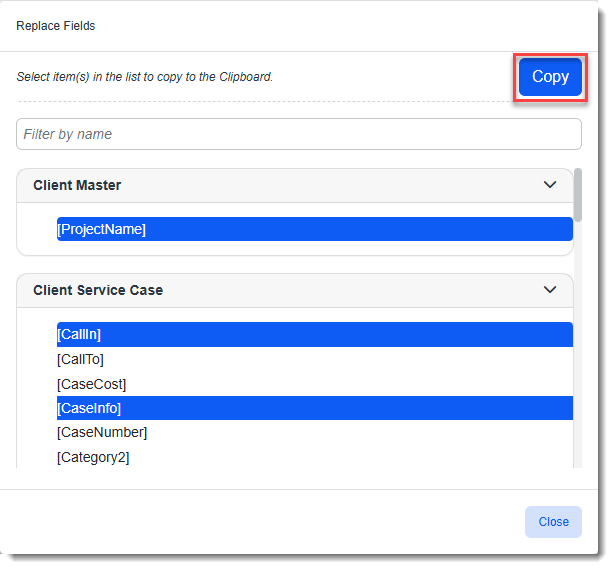Close the Replace Fields dialog

coord(553,521)
